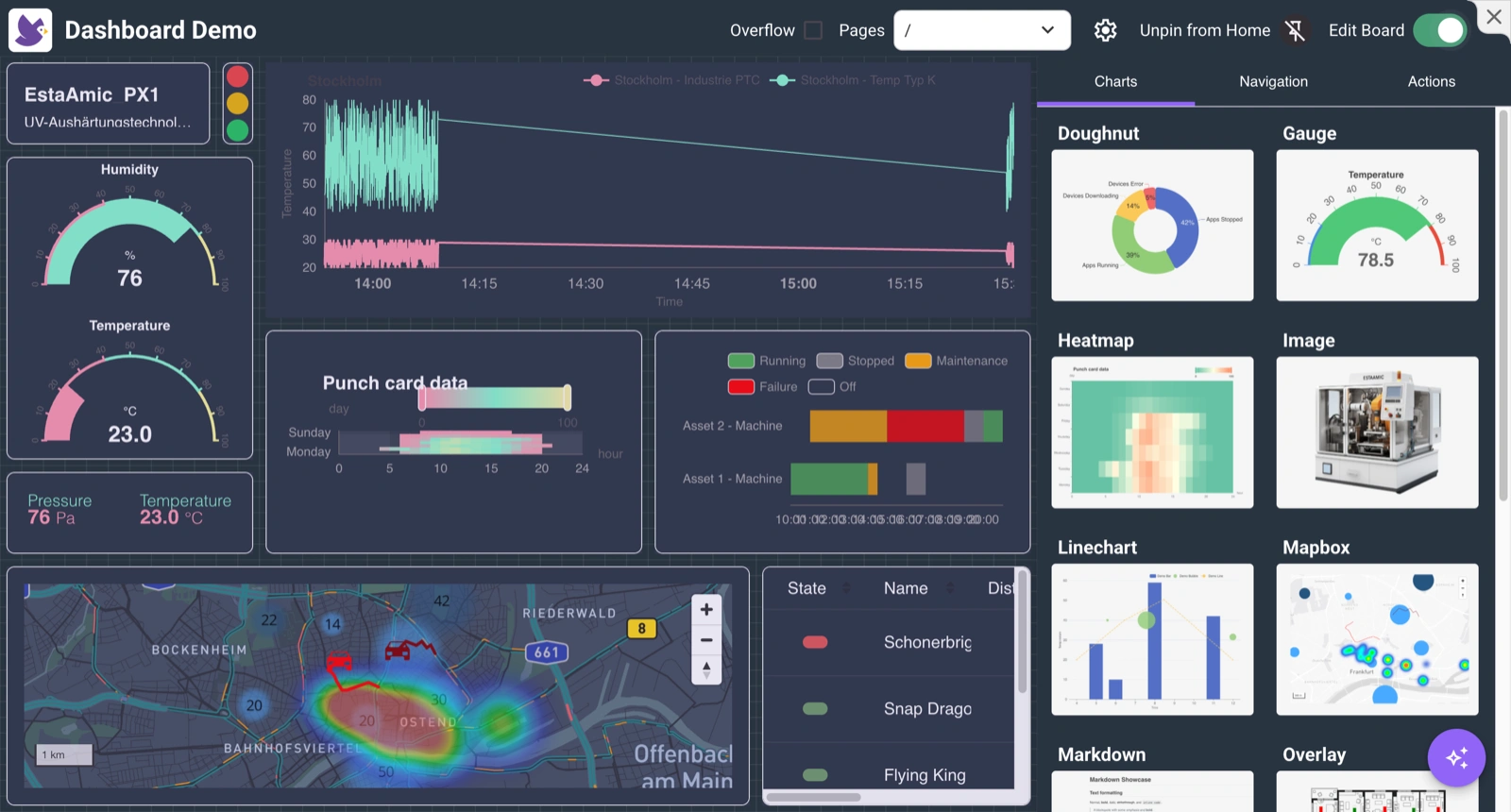The width and height of the screenshot is (1511, 812).
Task: Enable the Overflow checkbox
Action: pos(813,30)
